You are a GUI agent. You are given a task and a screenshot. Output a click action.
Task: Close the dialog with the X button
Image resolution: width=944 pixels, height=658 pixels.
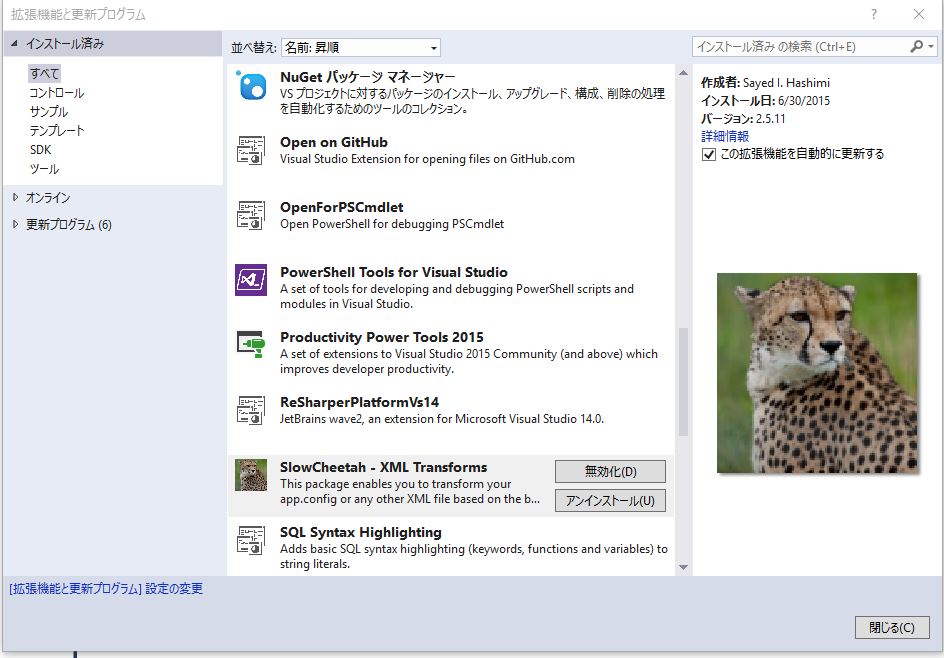click(919, 14)
